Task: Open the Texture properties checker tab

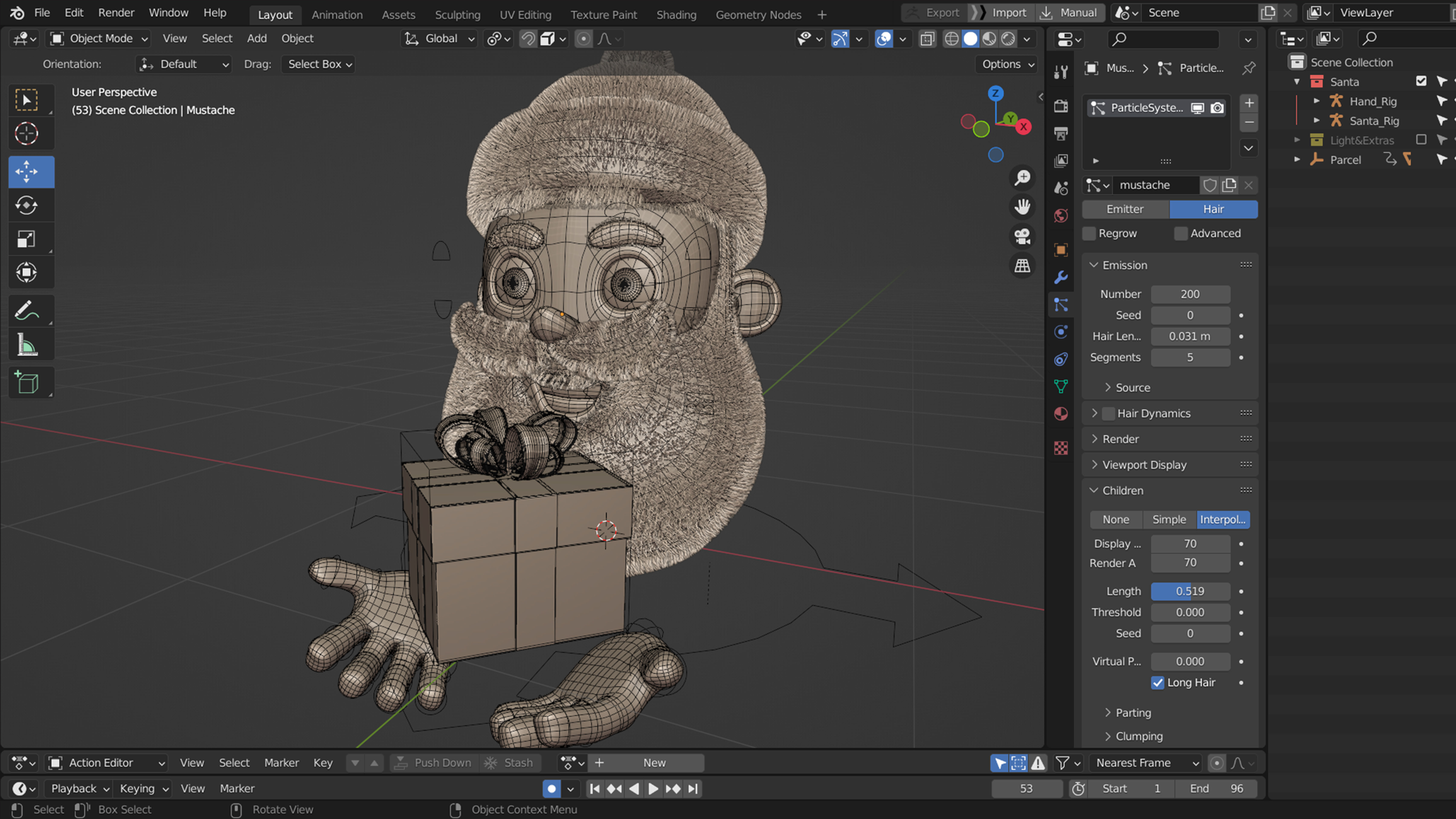Action: 1061,448
